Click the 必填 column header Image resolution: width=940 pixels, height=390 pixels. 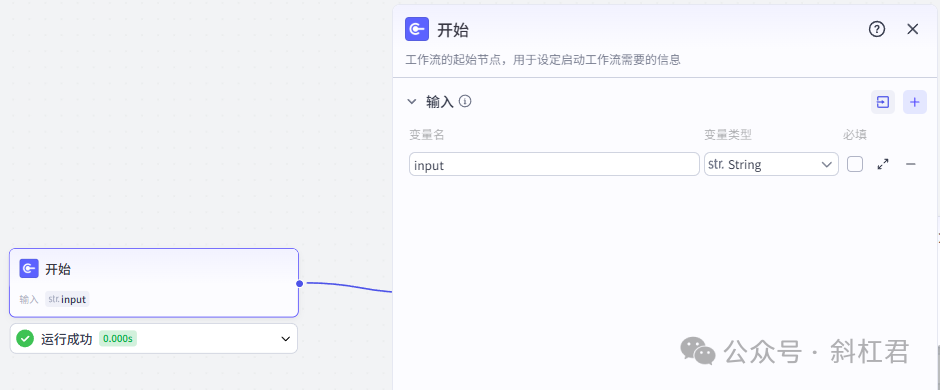click(855, 135)
